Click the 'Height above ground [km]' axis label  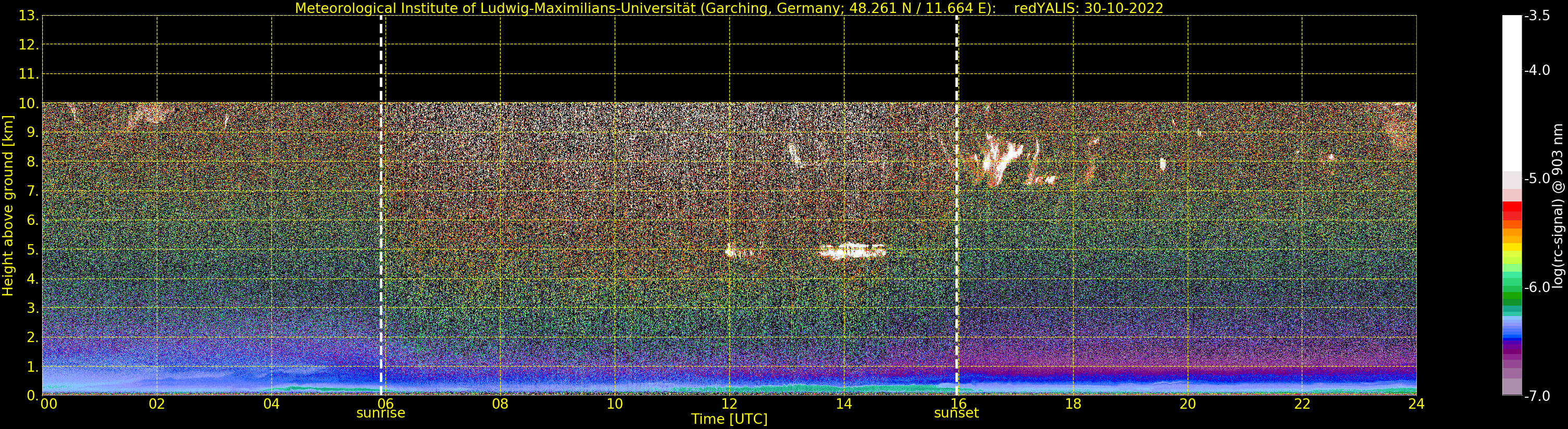(x=8, y=206)
